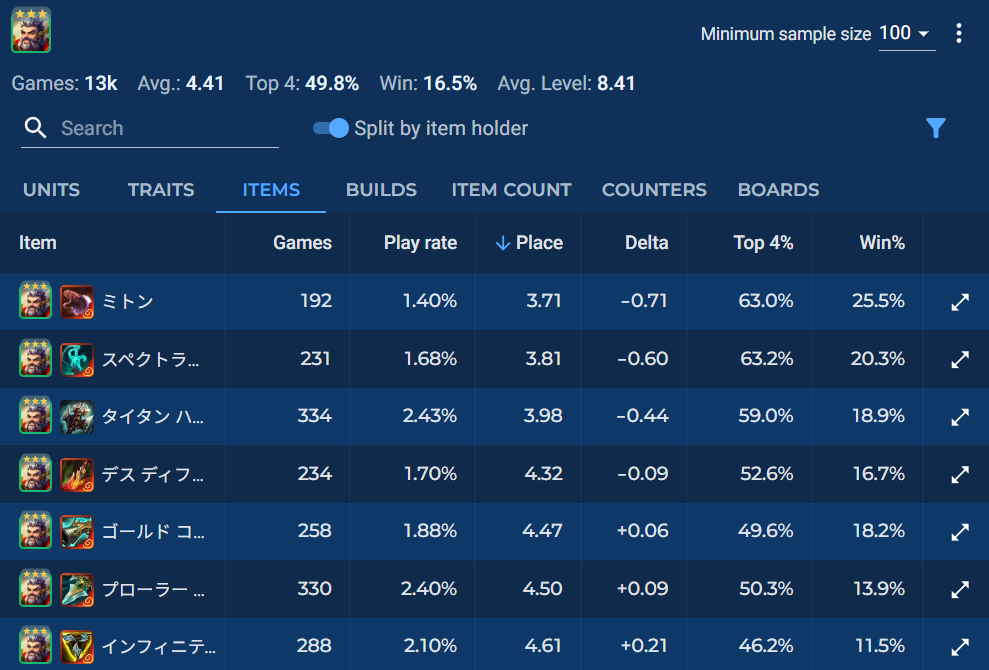Viewport: 989px width, 670px height.
Task: Click the ミトン item icon
Action: pyautogui.click(x=77, y=301)
